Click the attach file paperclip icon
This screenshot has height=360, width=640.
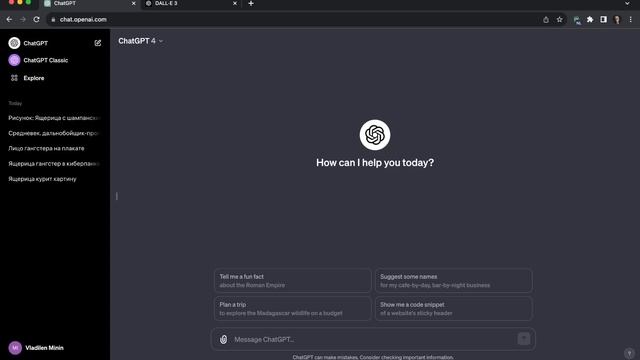point(224,339)
